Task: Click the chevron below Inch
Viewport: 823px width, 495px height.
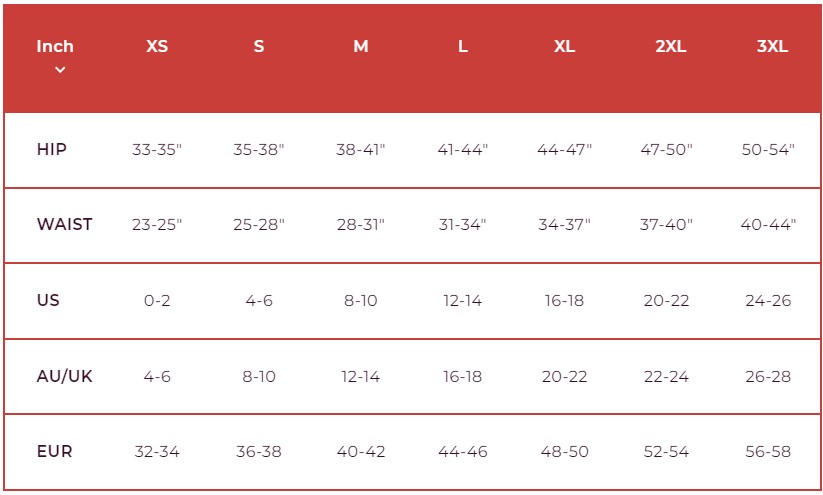Action: tap(60, 70)
